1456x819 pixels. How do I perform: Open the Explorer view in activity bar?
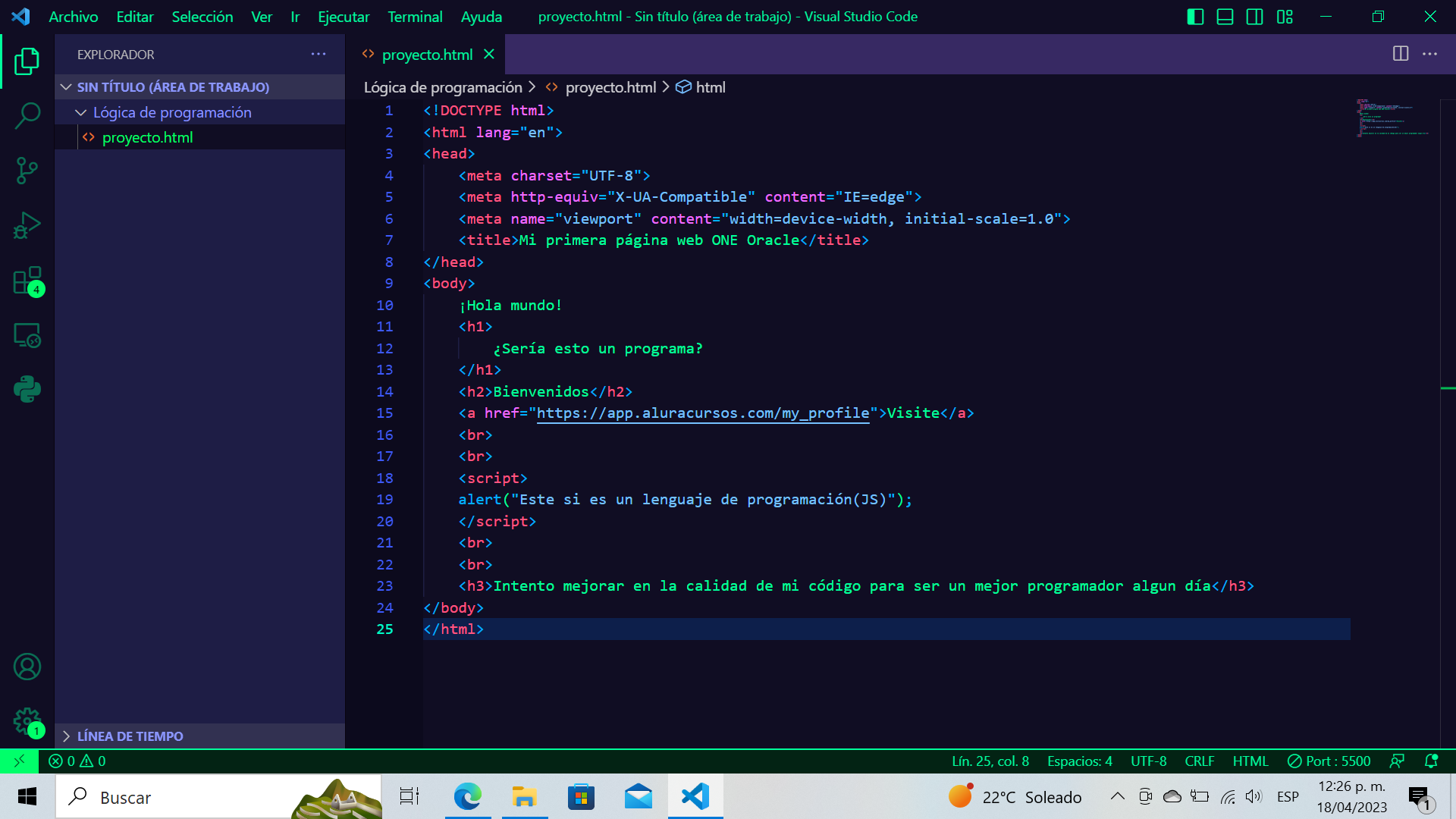[27, 61]
